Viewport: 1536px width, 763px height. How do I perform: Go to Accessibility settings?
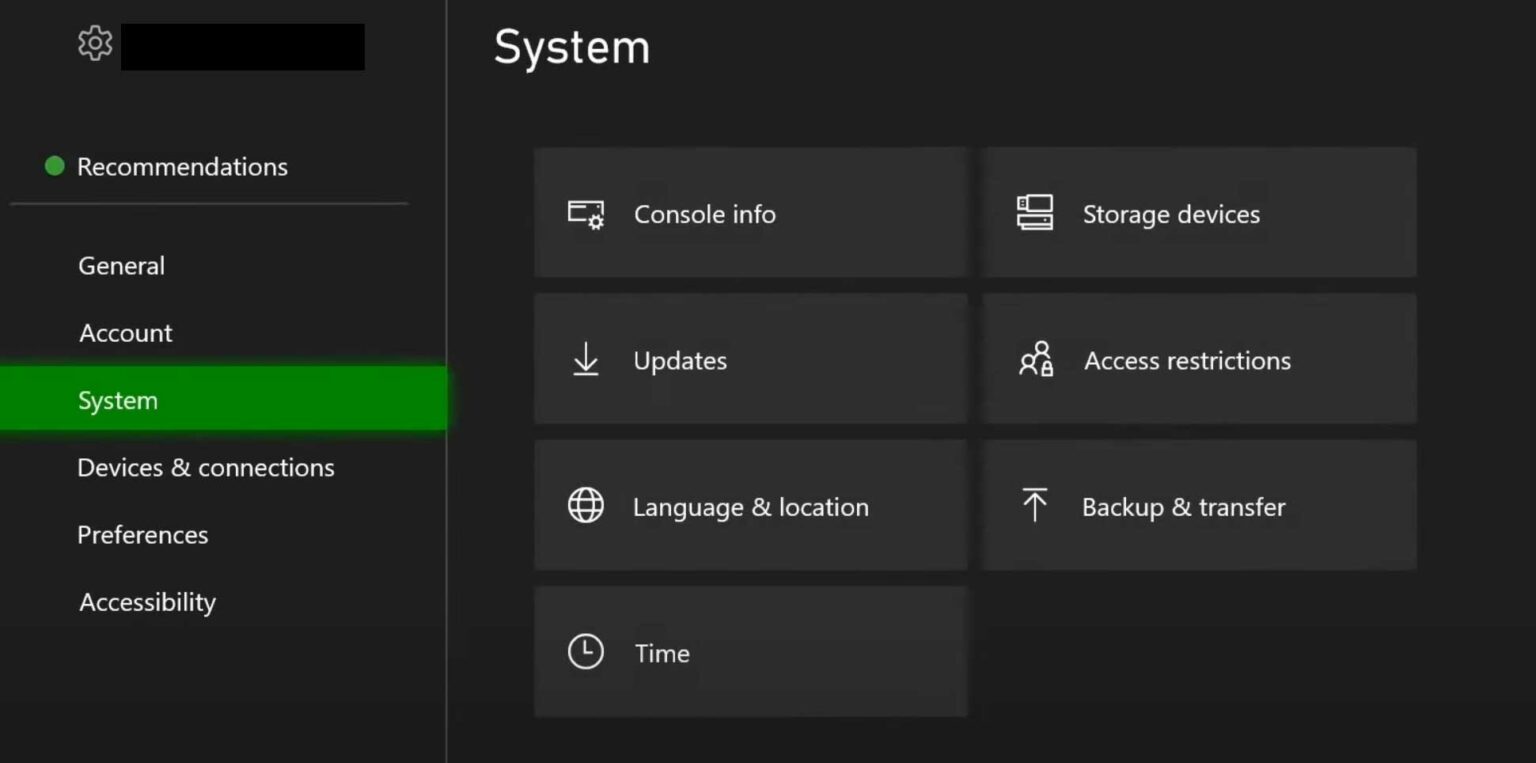point(147,601)
